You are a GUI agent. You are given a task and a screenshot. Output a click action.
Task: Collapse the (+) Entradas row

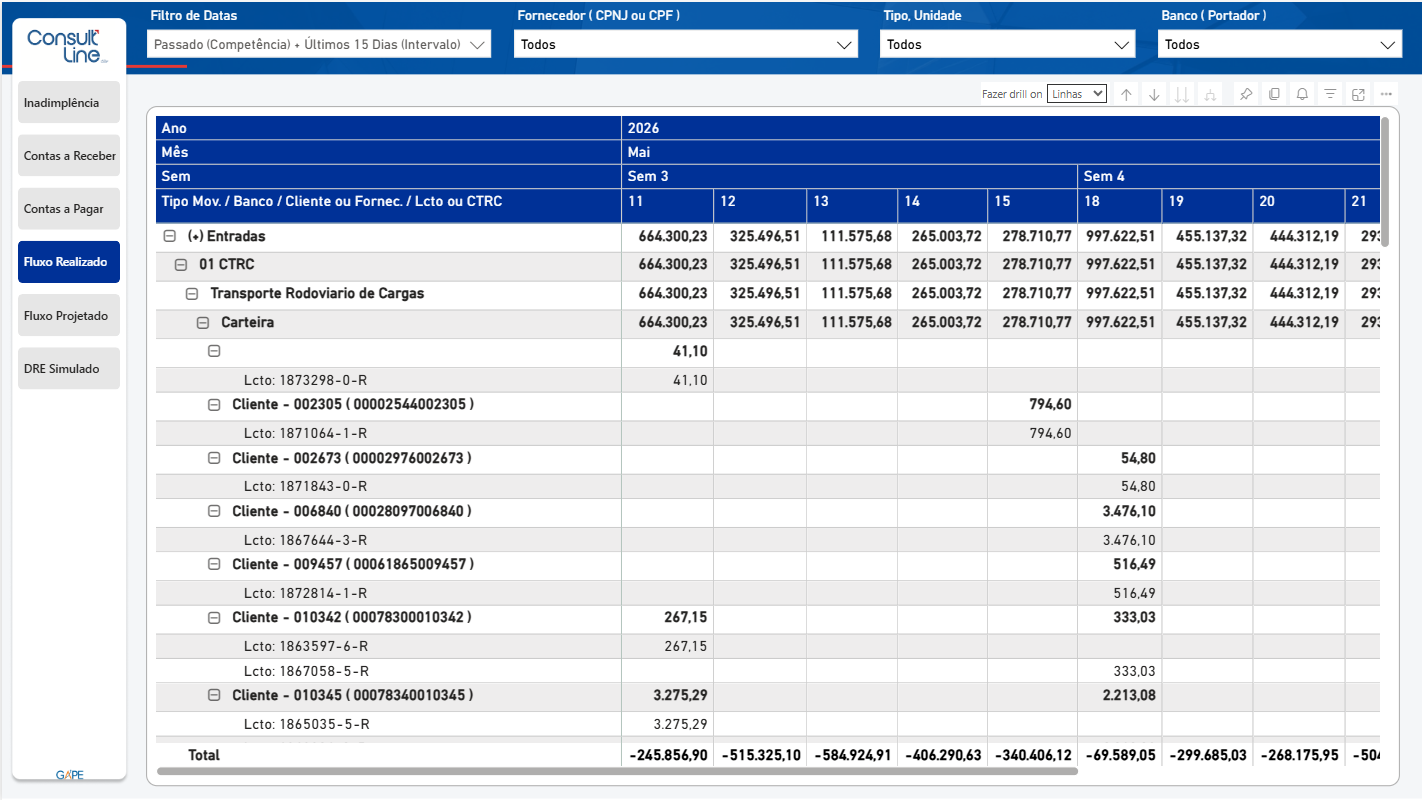tap(170, 237)
